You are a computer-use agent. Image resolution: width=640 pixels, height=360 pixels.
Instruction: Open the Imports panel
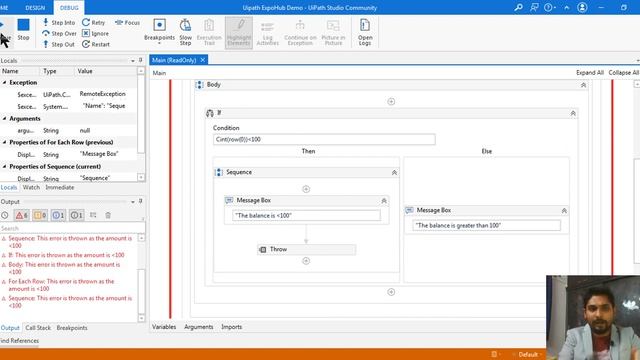tap(231, 327)
